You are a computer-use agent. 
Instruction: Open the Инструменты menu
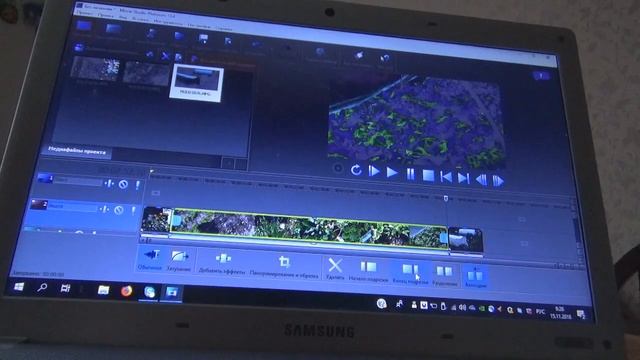click(x=168, y=22)
